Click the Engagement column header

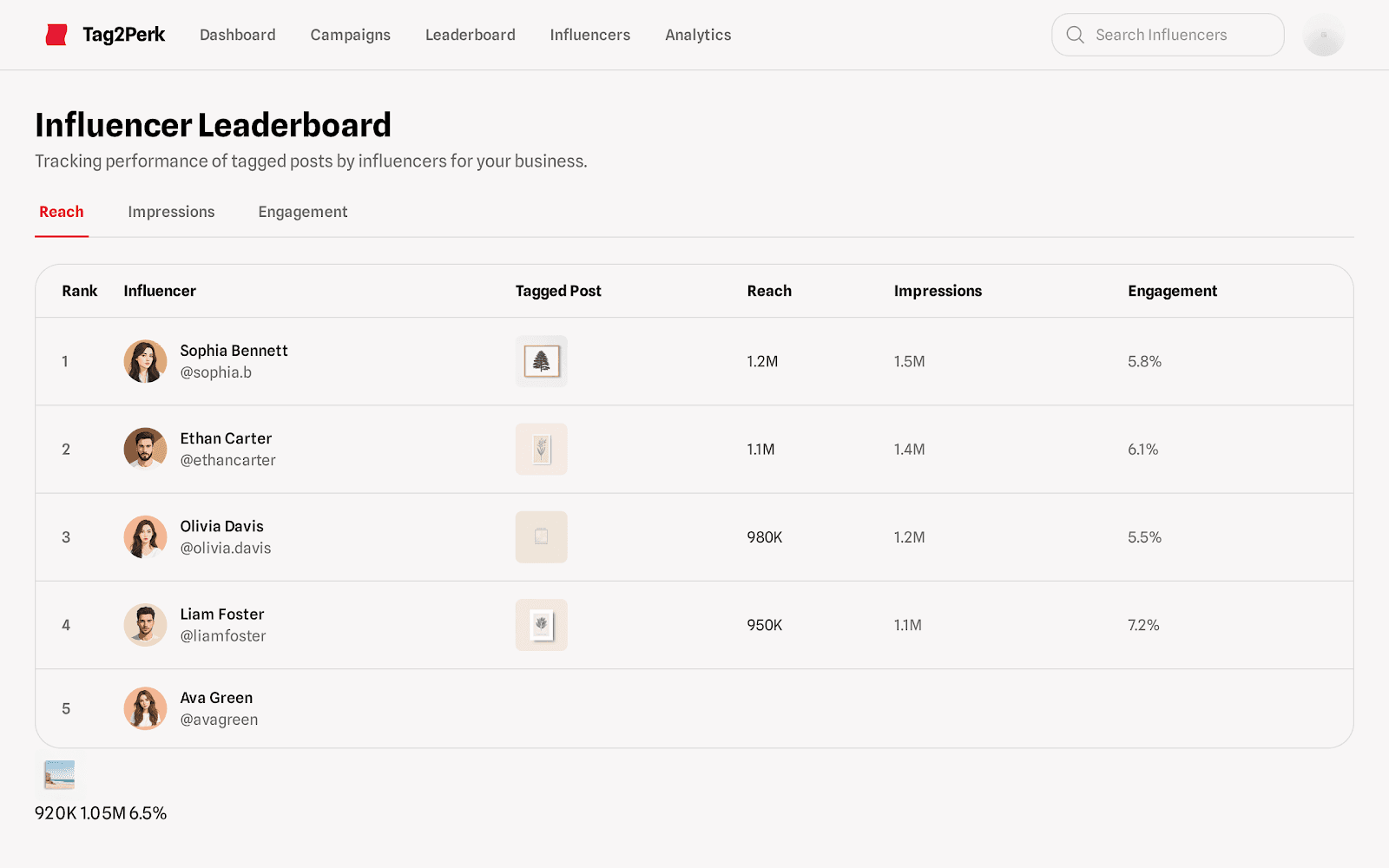(1173, 291)
